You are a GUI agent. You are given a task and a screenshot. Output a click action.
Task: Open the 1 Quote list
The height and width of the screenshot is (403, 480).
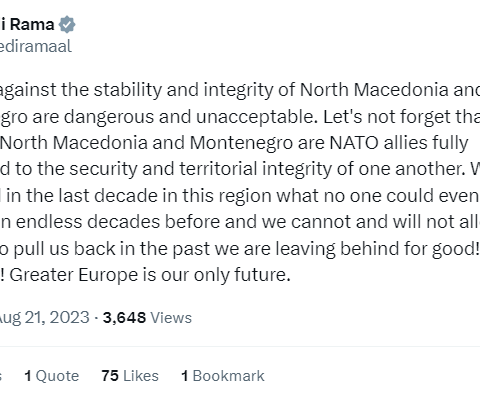(x=52, y=376)
